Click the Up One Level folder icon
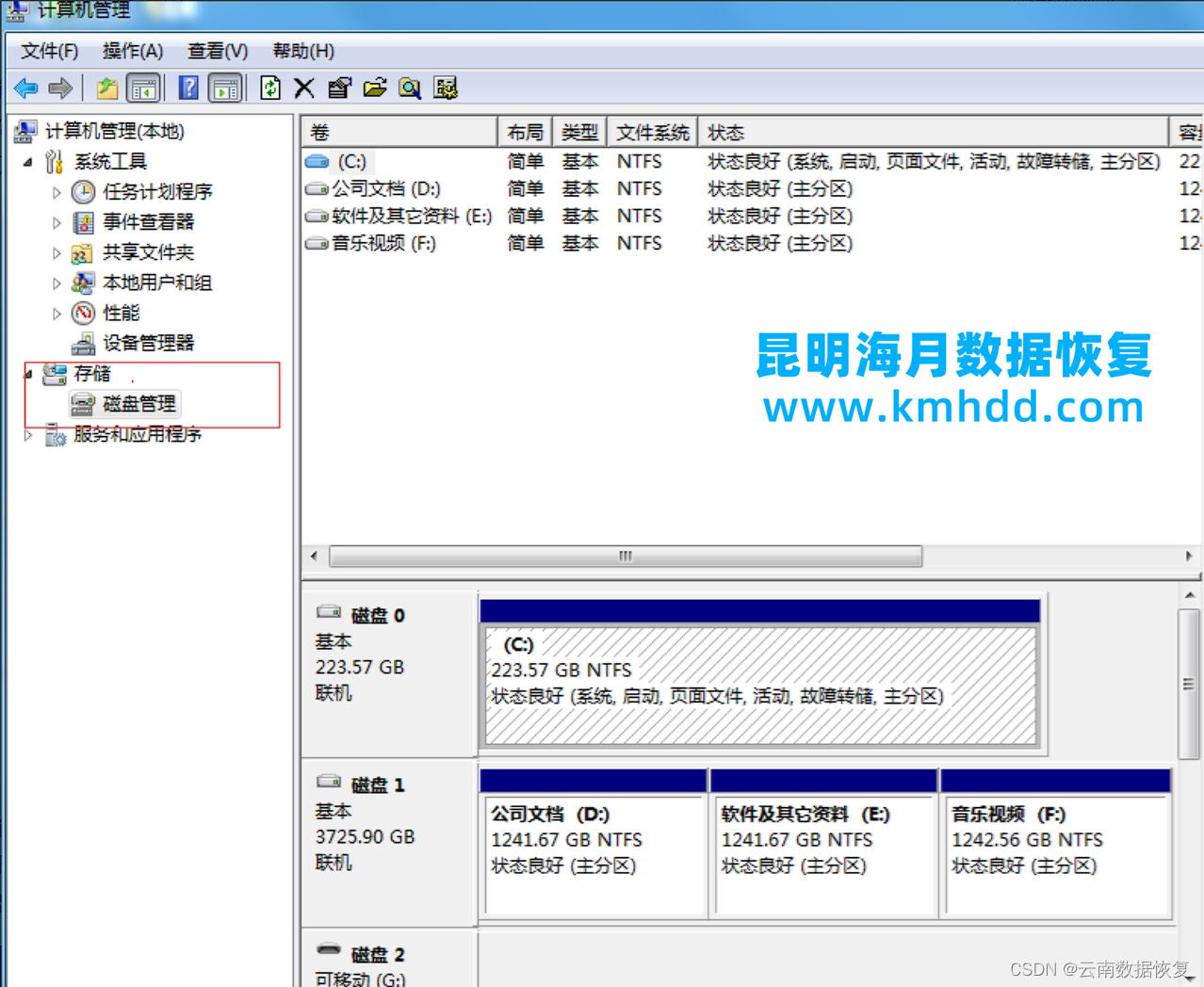 pyautogui.click(x=107, y=89)
